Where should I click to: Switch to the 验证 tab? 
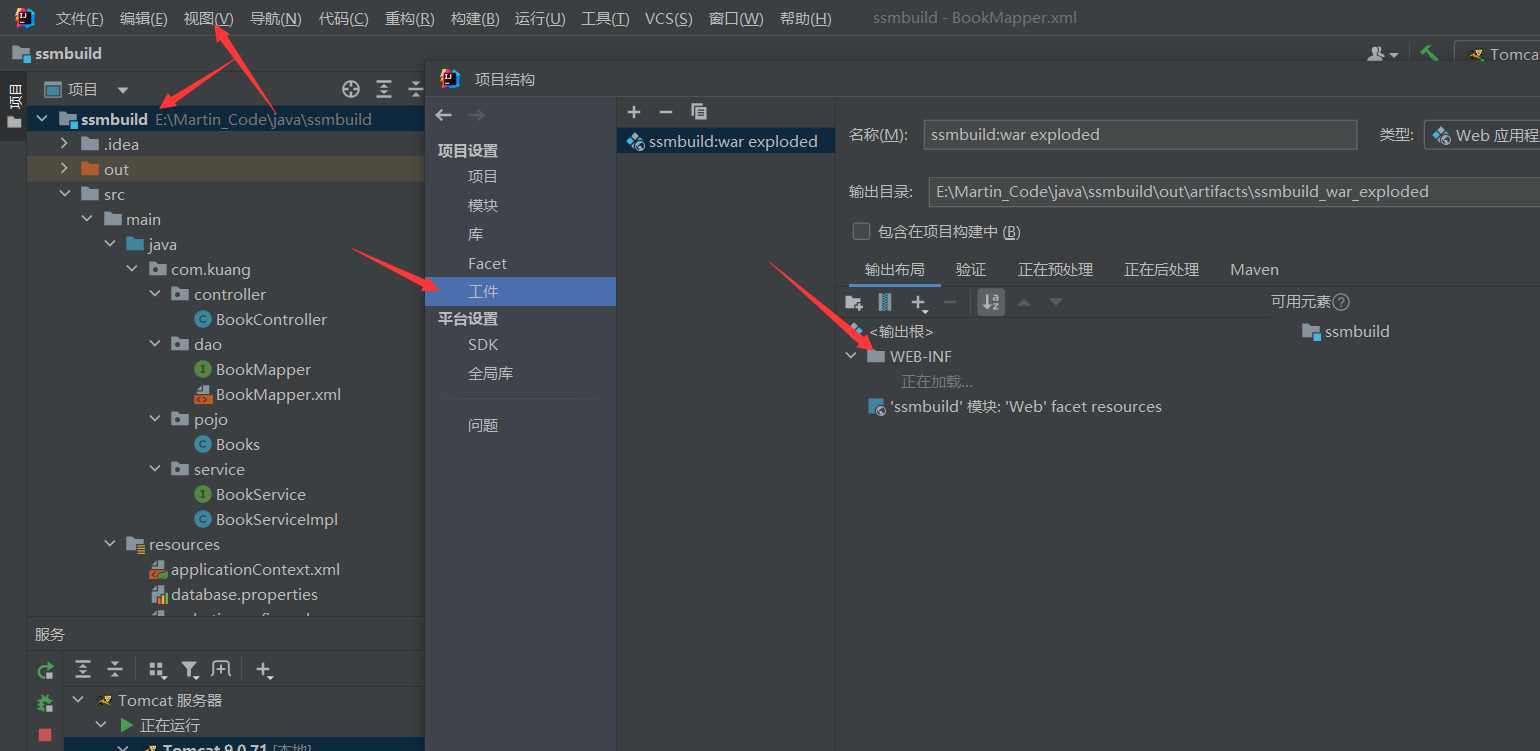(971, 269)
